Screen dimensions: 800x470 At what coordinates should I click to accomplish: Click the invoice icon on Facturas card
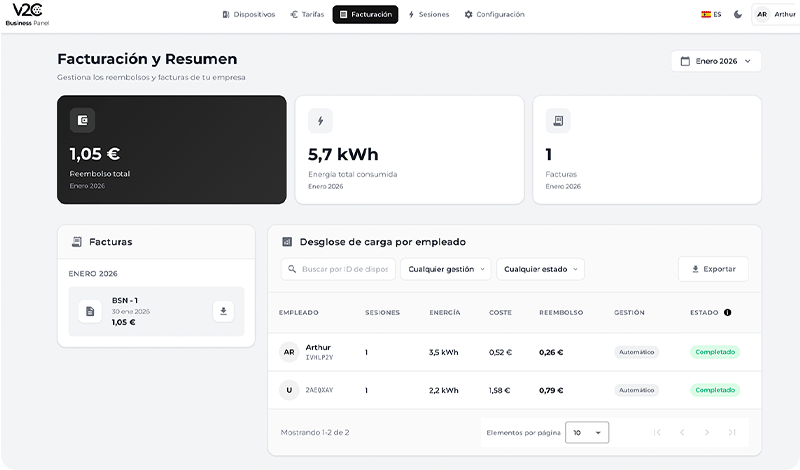click(x=558, y=121)
